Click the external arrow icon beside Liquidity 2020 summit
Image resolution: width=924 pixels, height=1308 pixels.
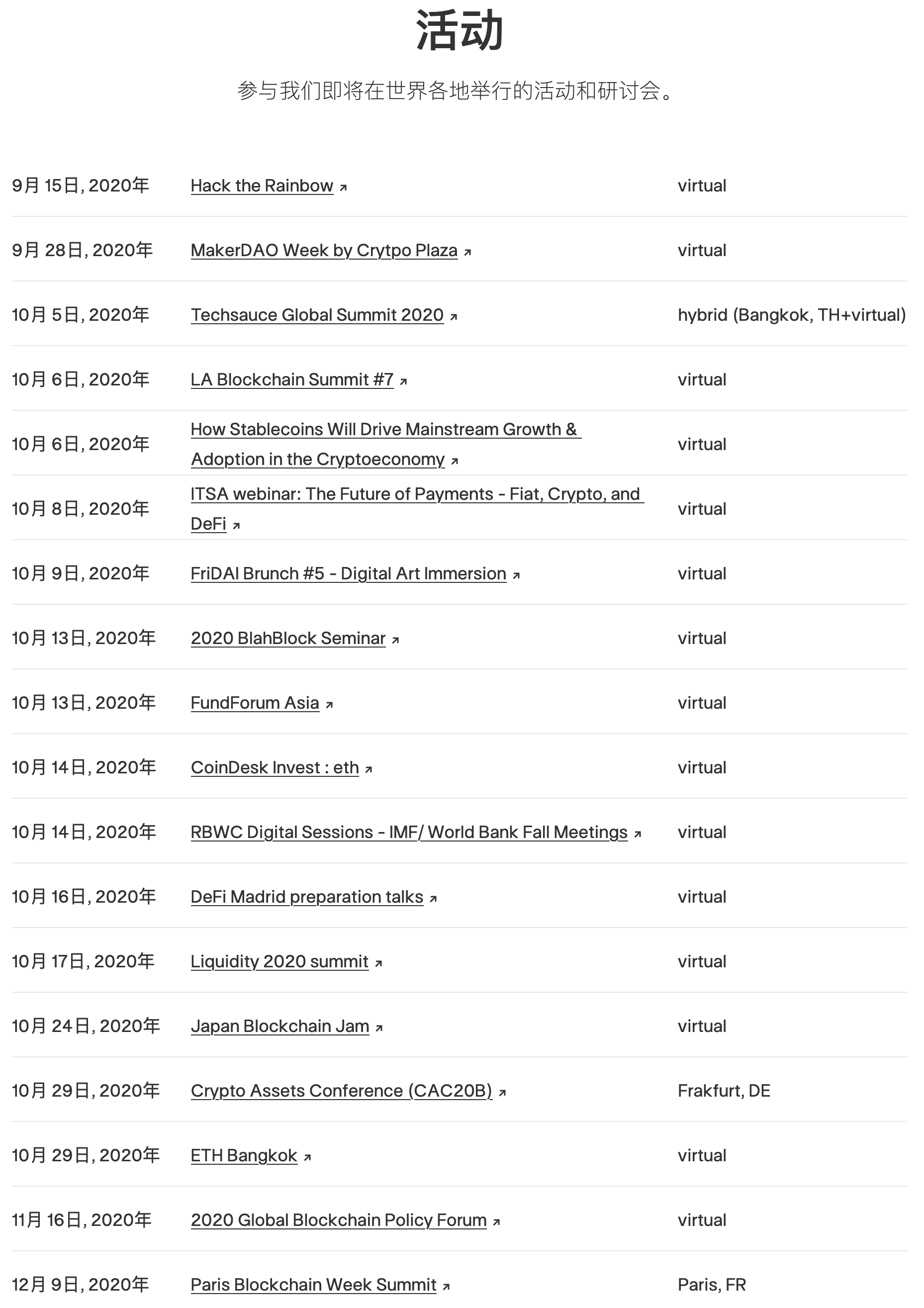(x=379, y=963)
